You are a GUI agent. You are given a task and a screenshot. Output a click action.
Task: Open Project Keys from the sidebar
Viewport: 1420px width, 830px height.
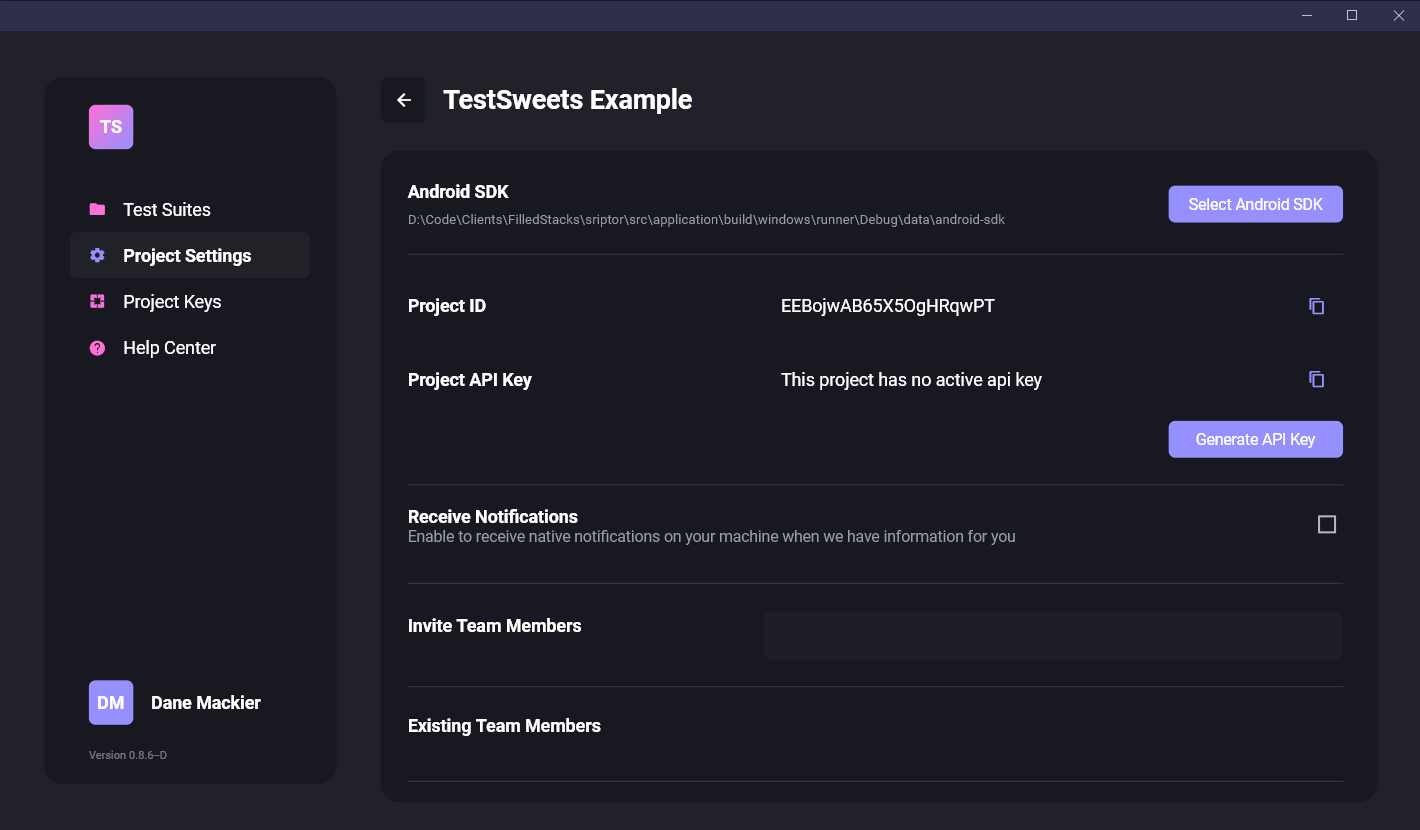172,302
